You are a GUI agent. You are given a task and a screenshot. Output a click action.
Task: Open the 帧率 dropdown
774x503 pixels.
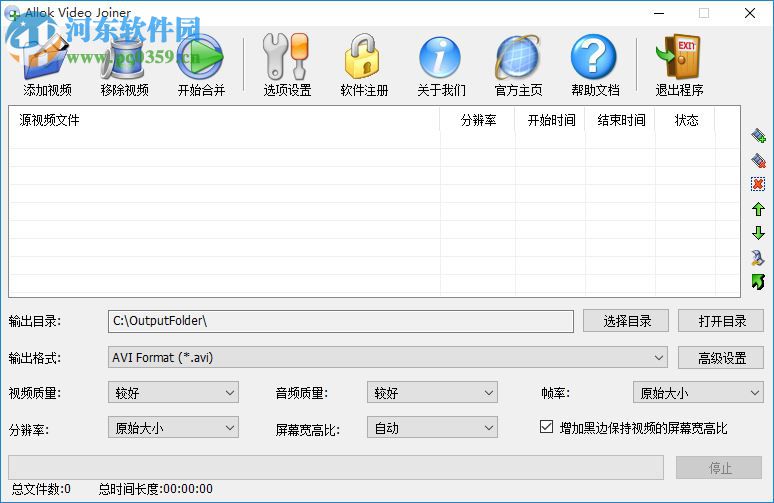(698, 393)
